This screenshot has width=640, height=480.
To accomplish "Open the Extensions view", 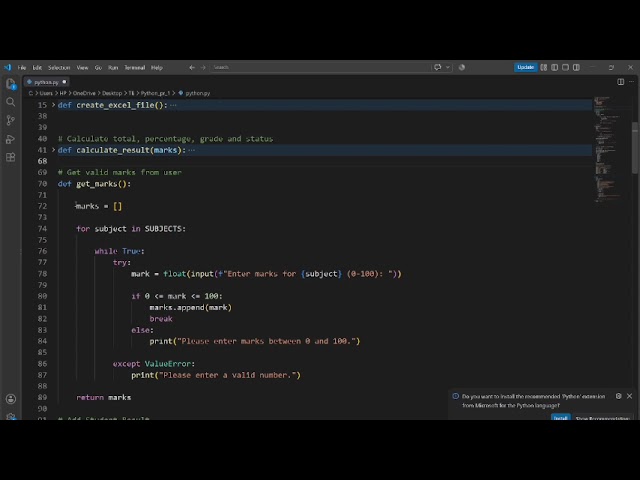I will [x=11, y=157].
